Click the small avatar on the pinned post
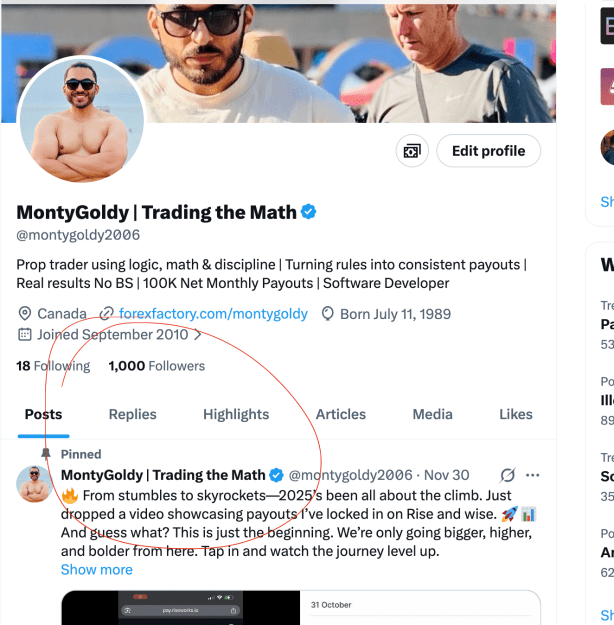614x625 pixels. 35,484
